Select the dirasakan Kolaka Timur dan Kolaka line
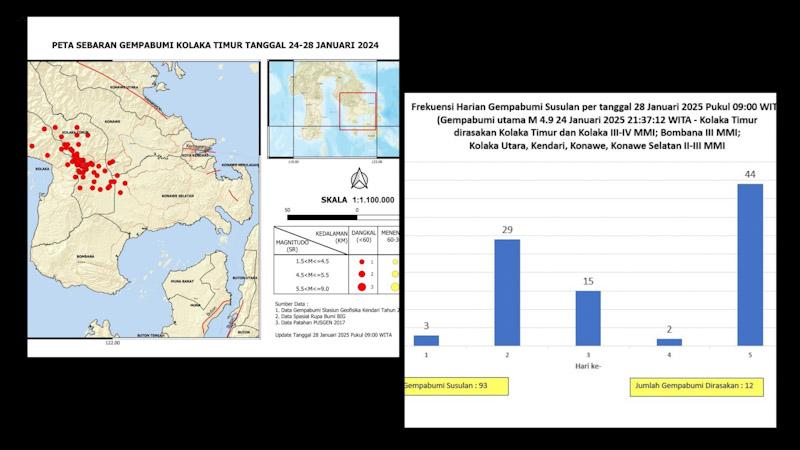800x450 pixels. click(596, 133)
